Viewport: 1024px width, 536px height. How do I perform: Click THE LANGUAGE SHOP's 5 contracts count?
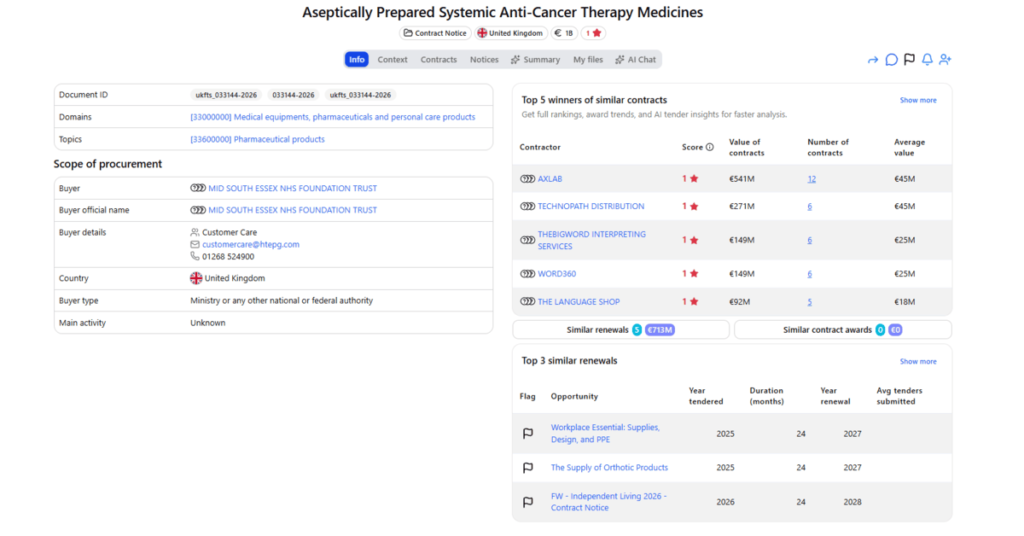point(809,302)
